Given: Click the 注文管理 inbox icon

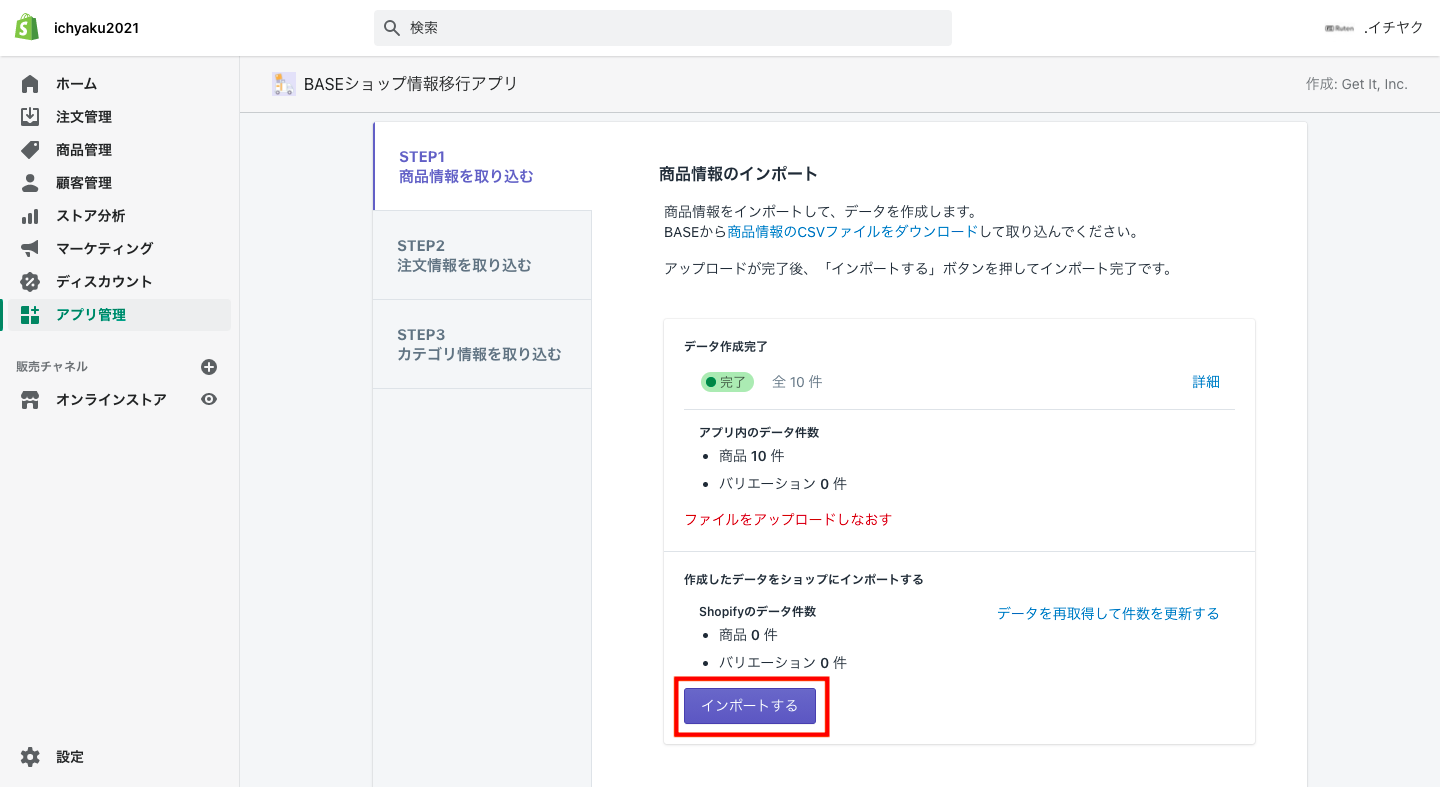Looking at the screenshot, I should (x=30, y=117).
